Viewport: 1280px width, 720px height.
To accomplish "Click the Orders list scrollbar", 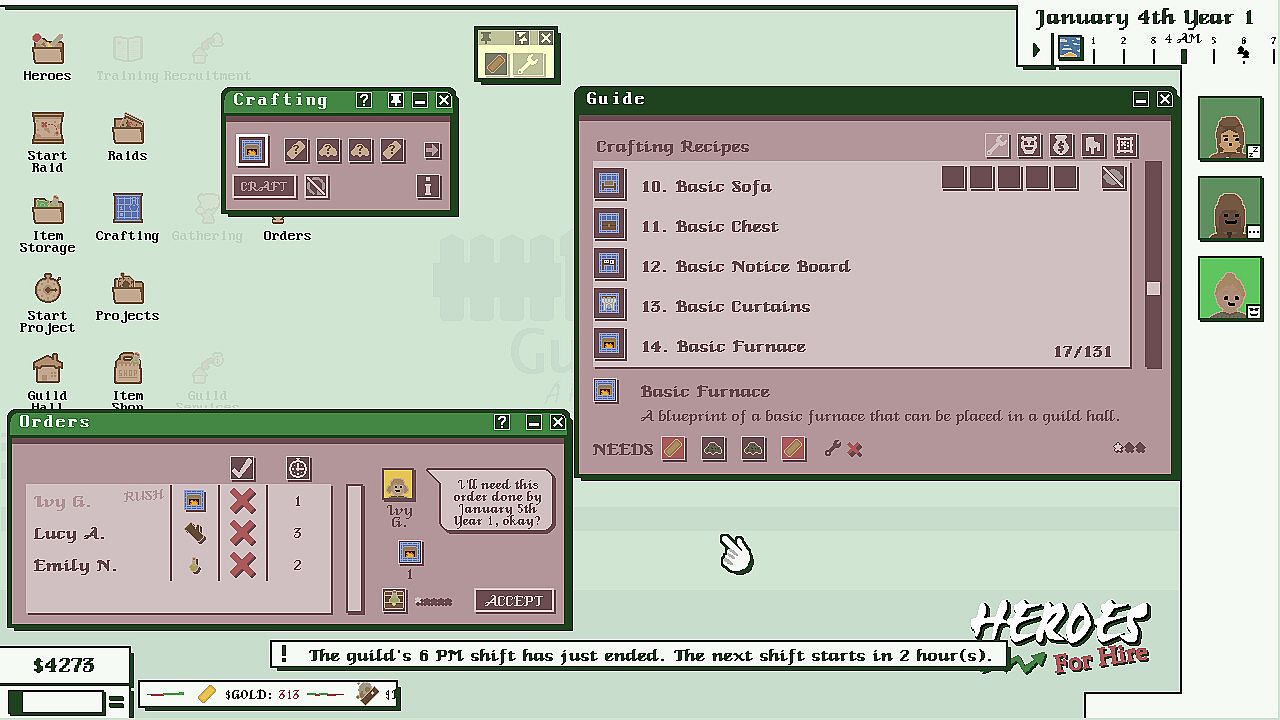I will click(355, 548).
